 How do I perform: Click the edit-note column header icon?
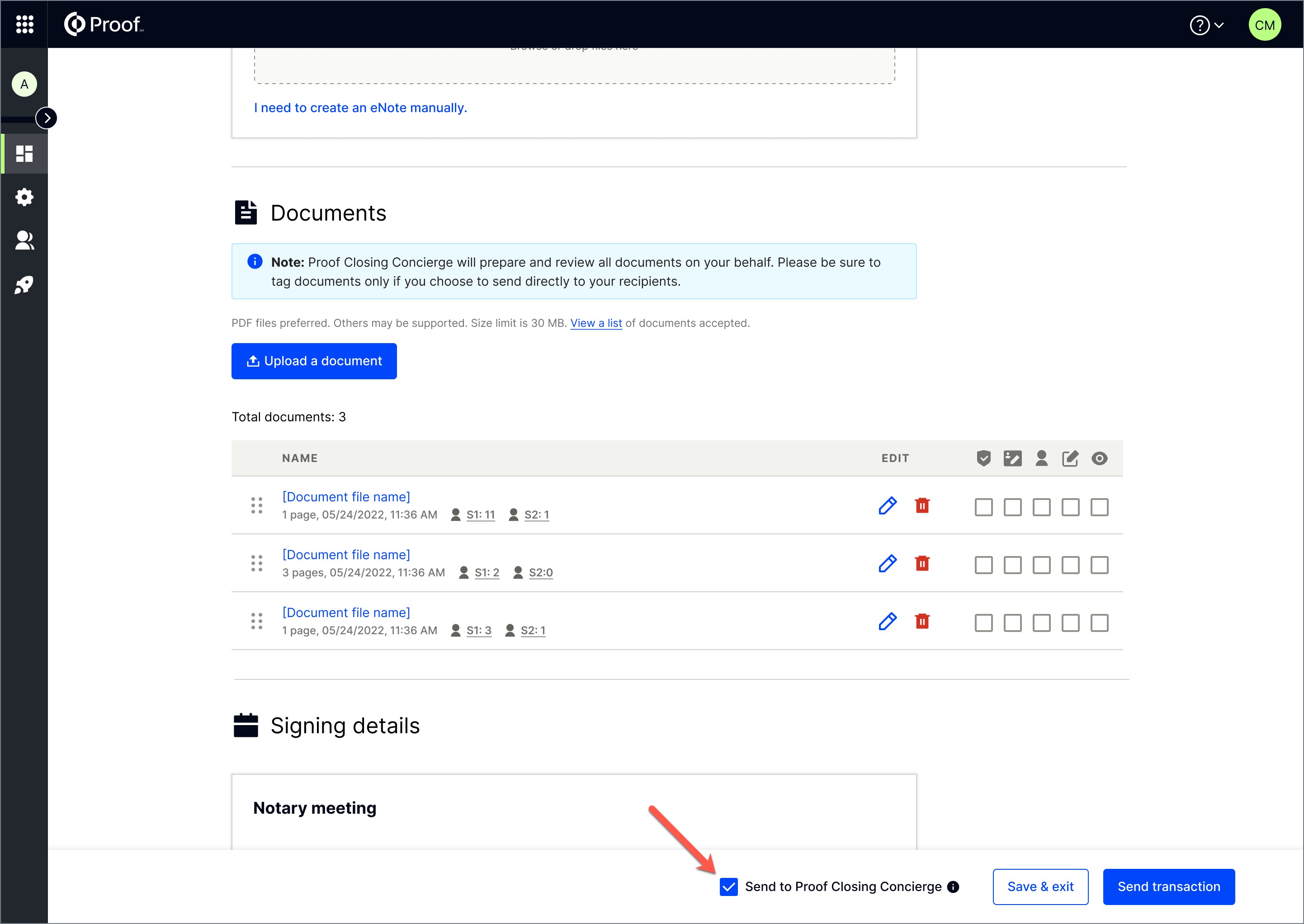coord(1070,458)
